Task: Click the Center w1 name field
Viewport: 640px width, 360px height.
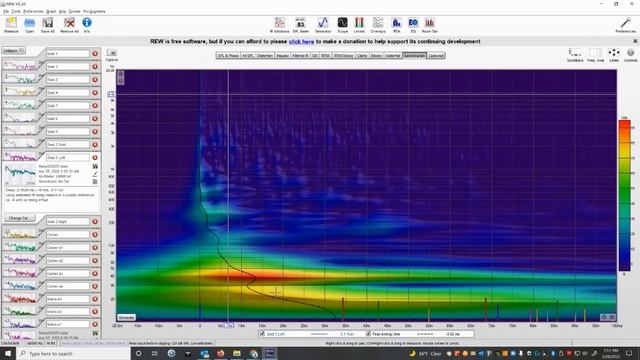Action: click(x=67, y=247)
